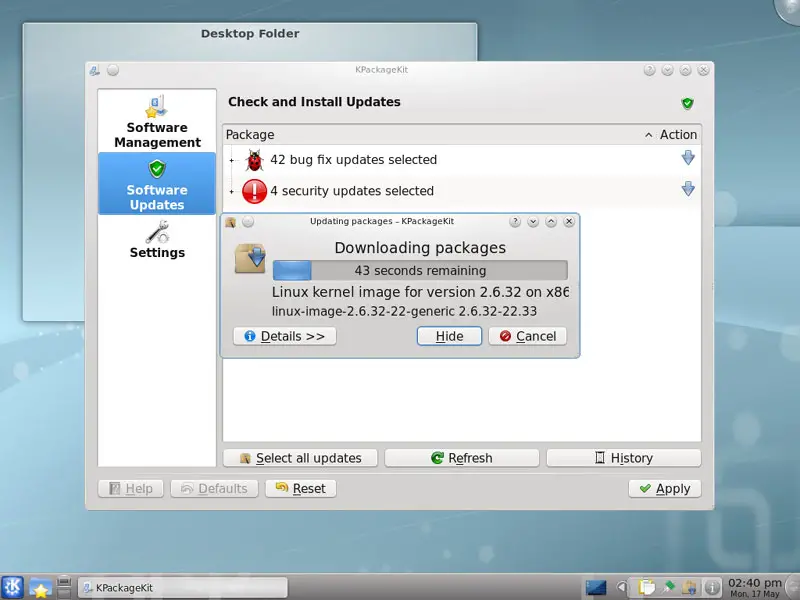Viewport: 800px width, 600px height.
Task: Select the 42 bug fix updates selected row
Action: [462, 160]
